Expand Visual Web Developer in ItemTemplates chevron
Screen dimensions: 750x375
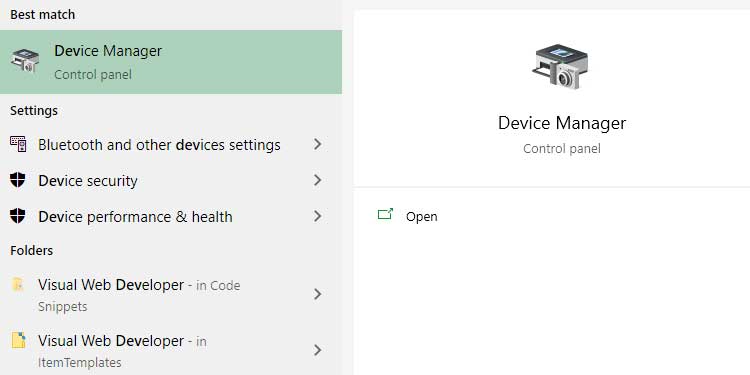[318, 351]
